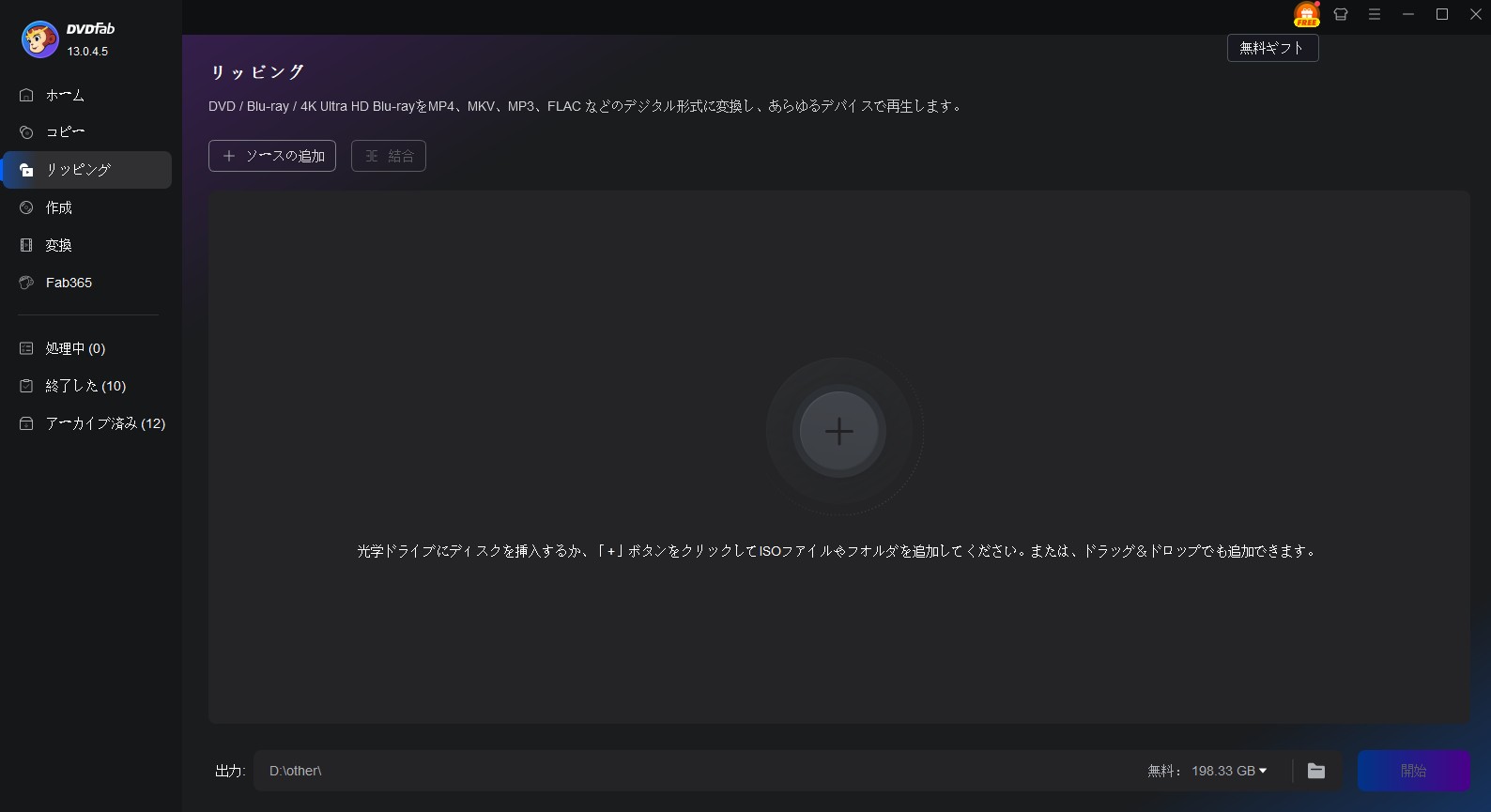
Task: Open the skin theme shirt icon
Action: coord(1341,14)
